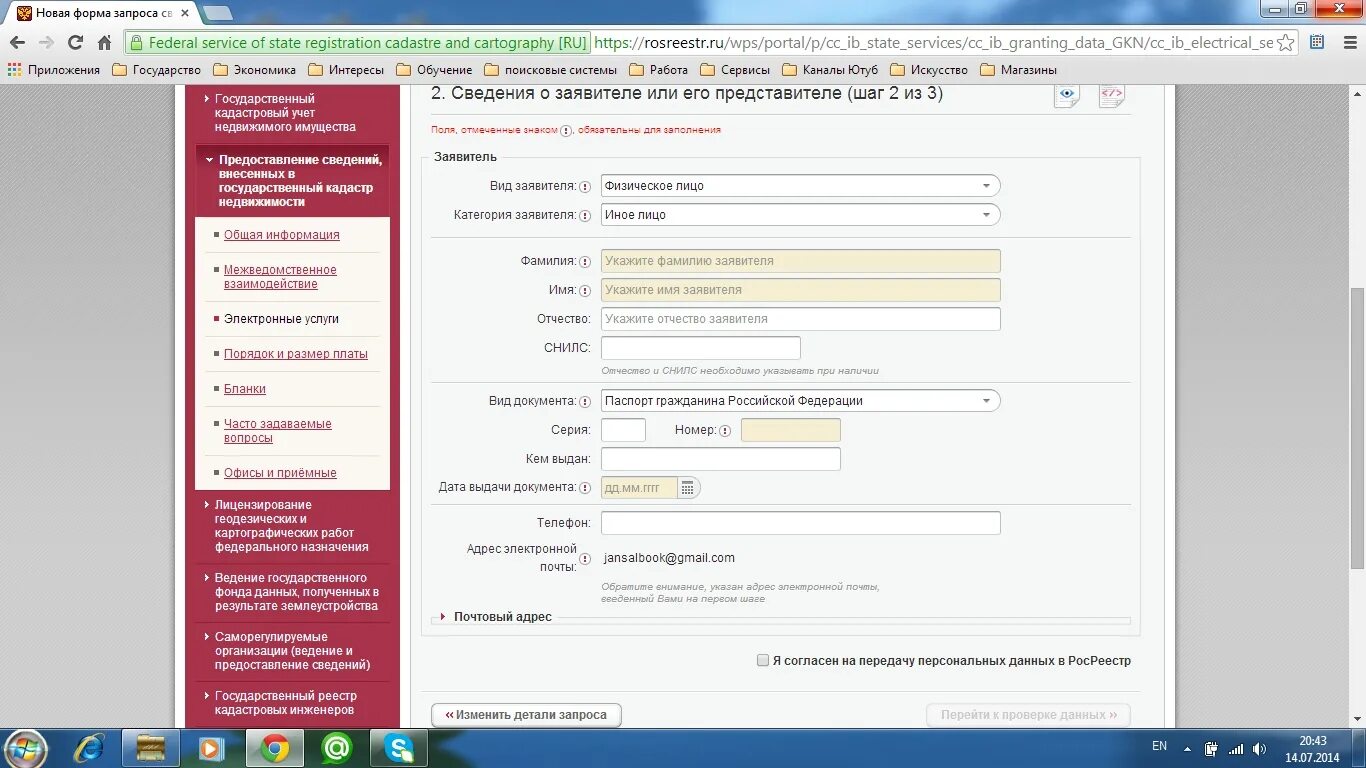Image resolution: width=1366 pixels, height=768 pixels.
Task: Click the required-field mark next to Вид документа
Action: click(585, 401)
